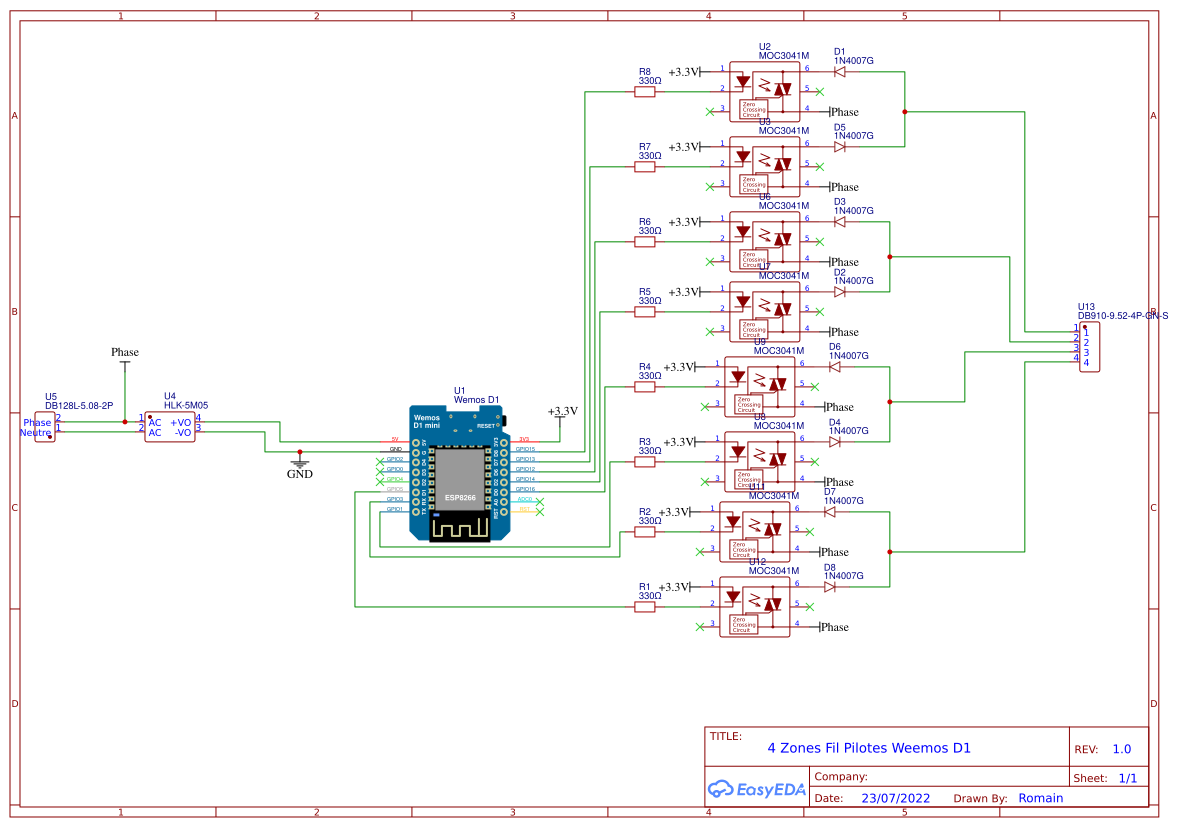Image resolution: width=1179 pixels, height=827 pixels.
Task: Select the HLK-5M05 power module symbol
Action: (x=170, y=427)
